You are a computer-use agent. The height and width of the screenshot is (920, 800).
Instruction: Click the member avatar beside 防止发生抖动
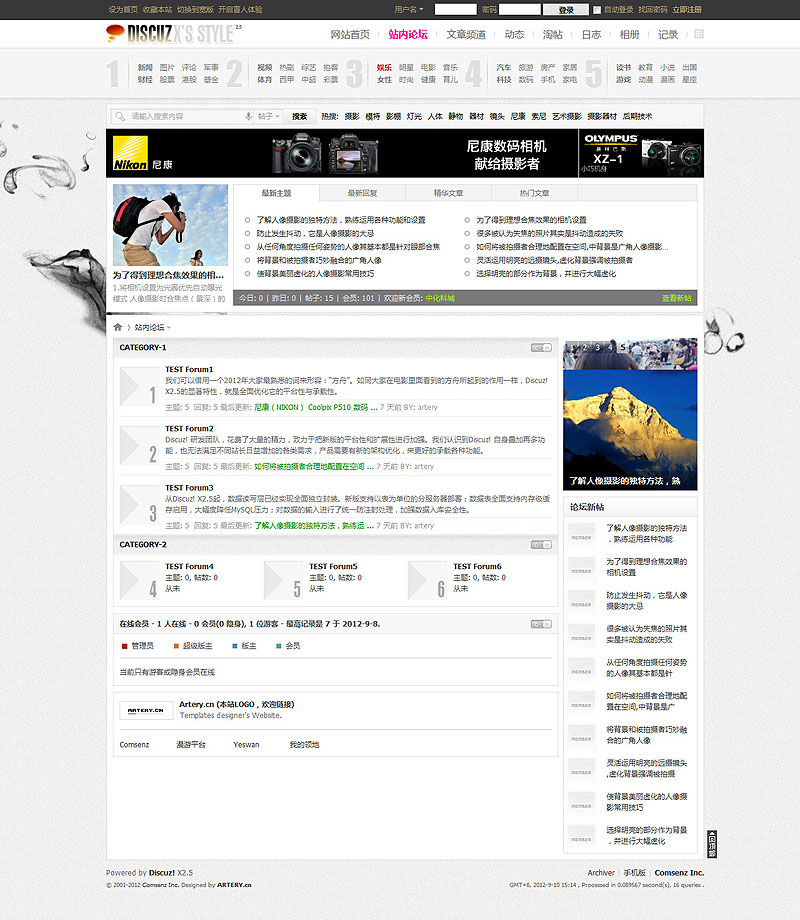[581, 604]
